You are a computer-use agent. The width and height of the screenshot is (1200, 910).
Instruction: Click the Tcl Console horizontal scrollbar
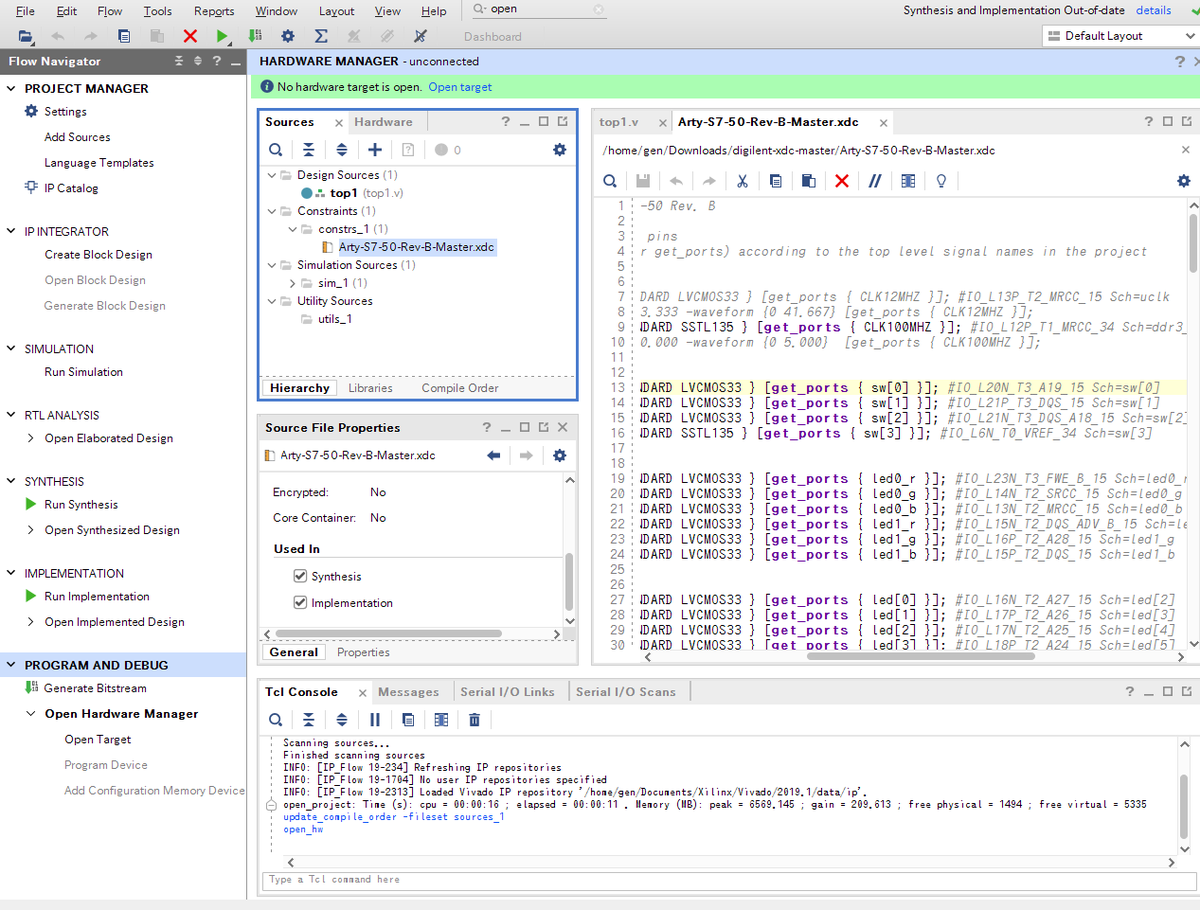click(730, 861)
